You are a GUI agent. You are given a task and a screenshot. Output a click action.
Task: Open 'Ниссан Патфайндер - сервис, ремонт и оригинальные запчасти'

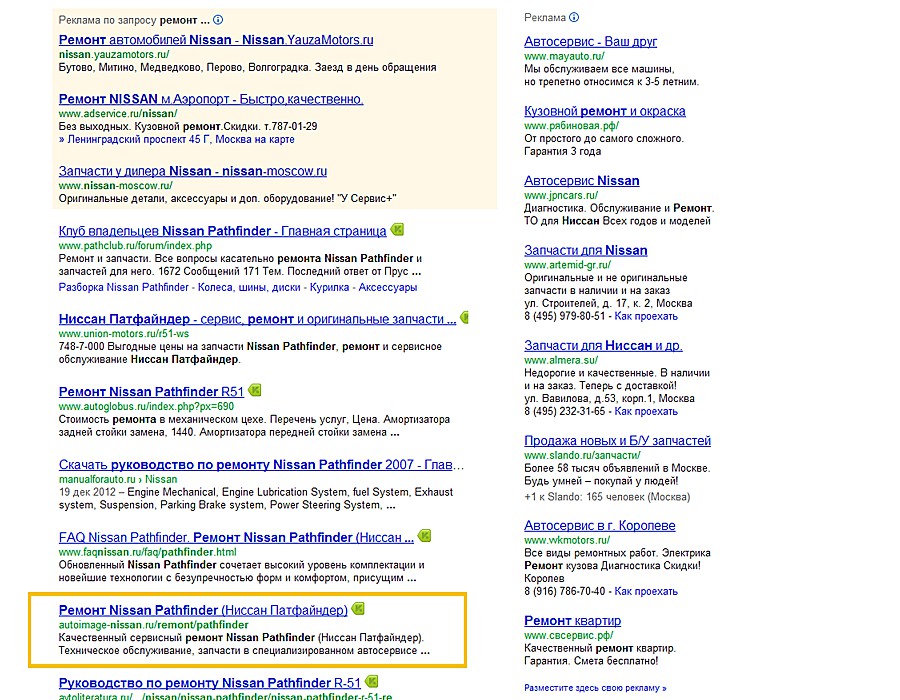257,320
